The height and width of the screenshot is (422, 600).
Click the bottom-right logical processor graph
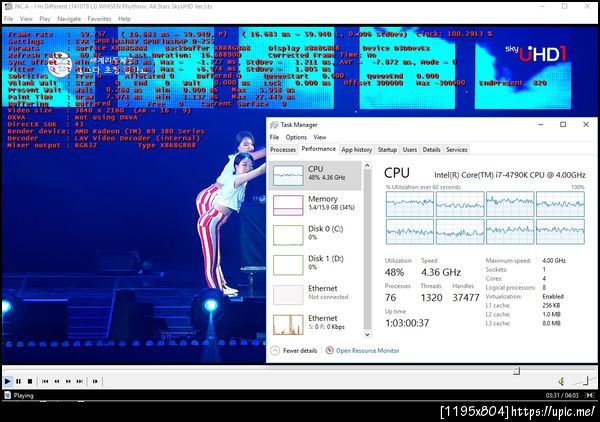(560, 231)
